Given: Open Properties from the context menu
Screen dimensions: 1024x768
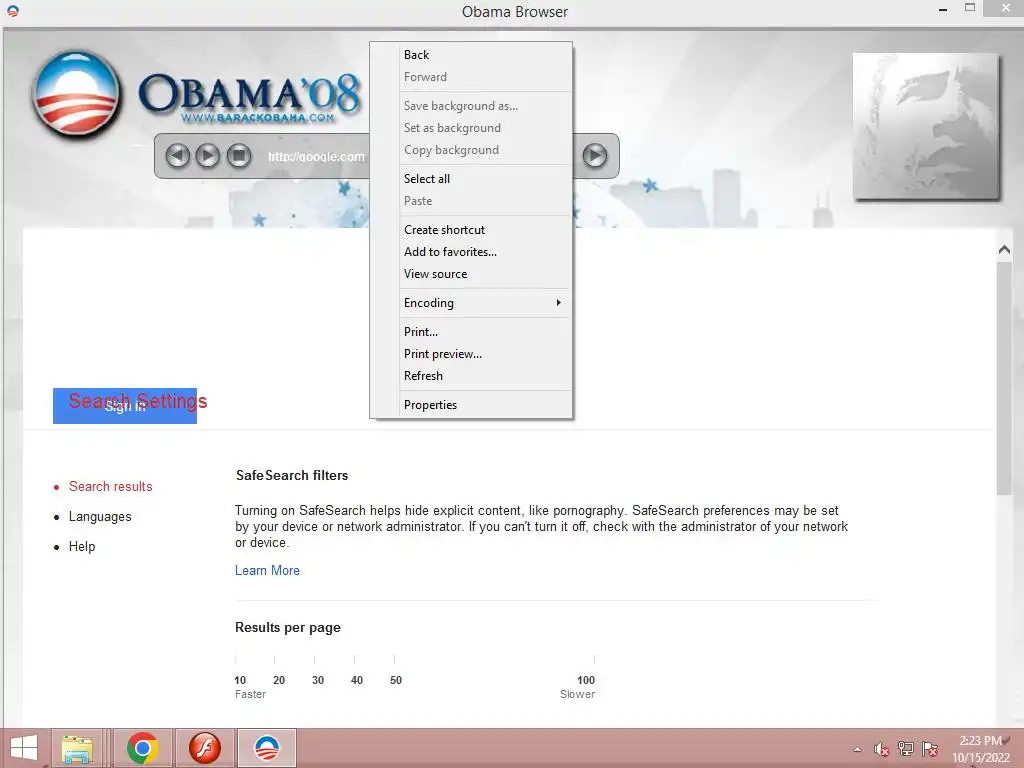Looking at the screenshot, I should (471, 405).
